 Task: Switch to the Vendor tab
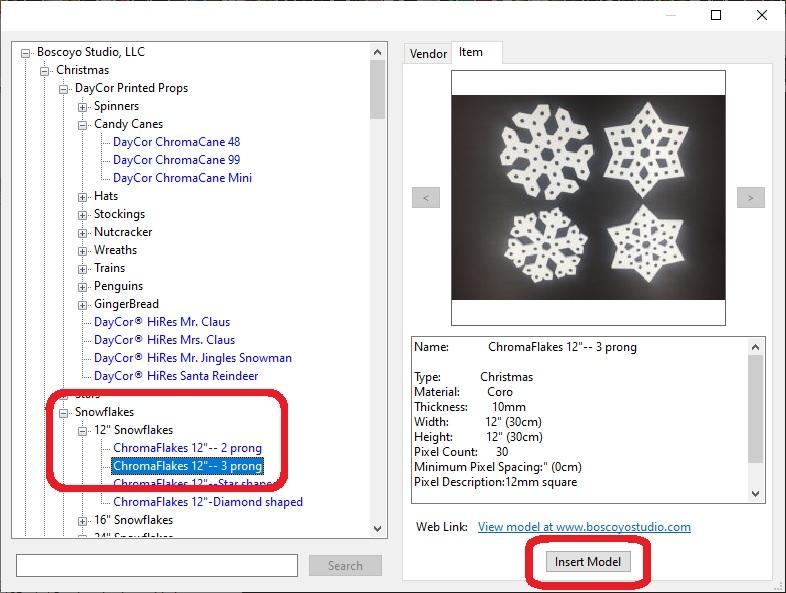pyautogui.click(x=428, y=54)
